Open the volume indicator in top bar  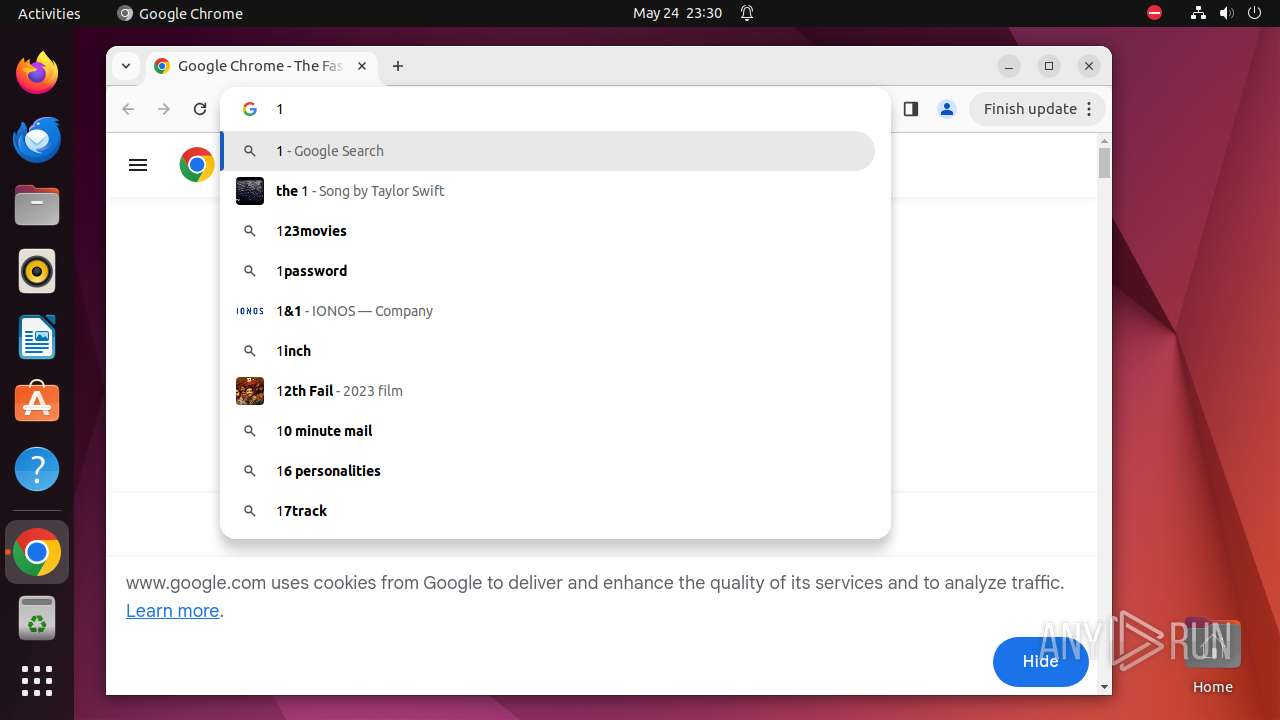coord(1226,13)
